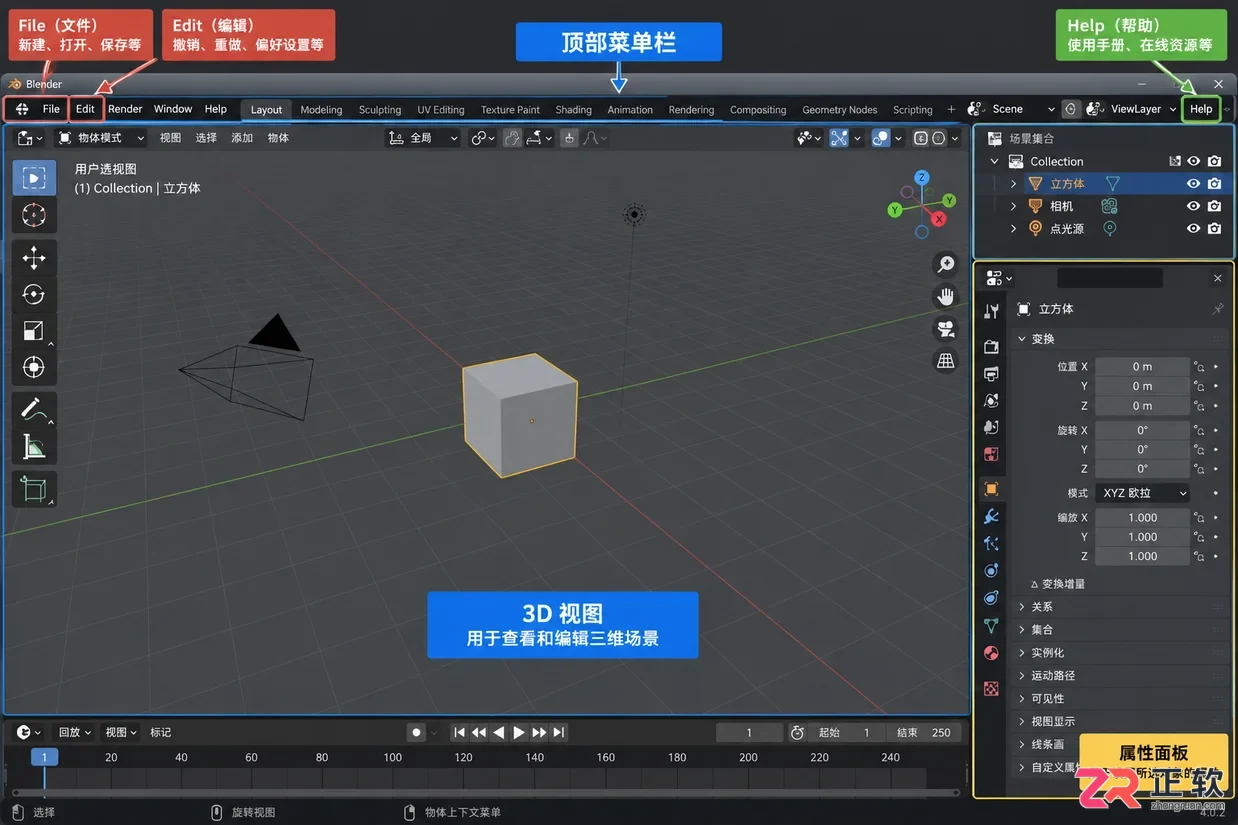
Task: Expand the 立方体 item in the outliner
Action: tap(1013, 184)
